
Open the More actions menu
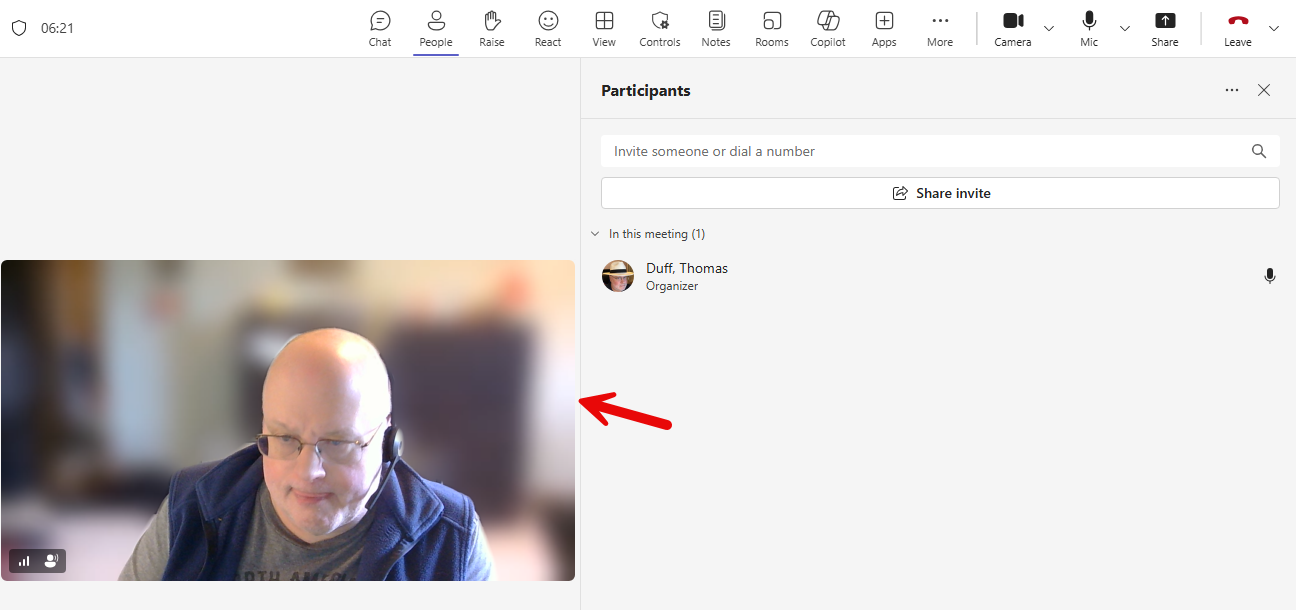coord(940,28)
